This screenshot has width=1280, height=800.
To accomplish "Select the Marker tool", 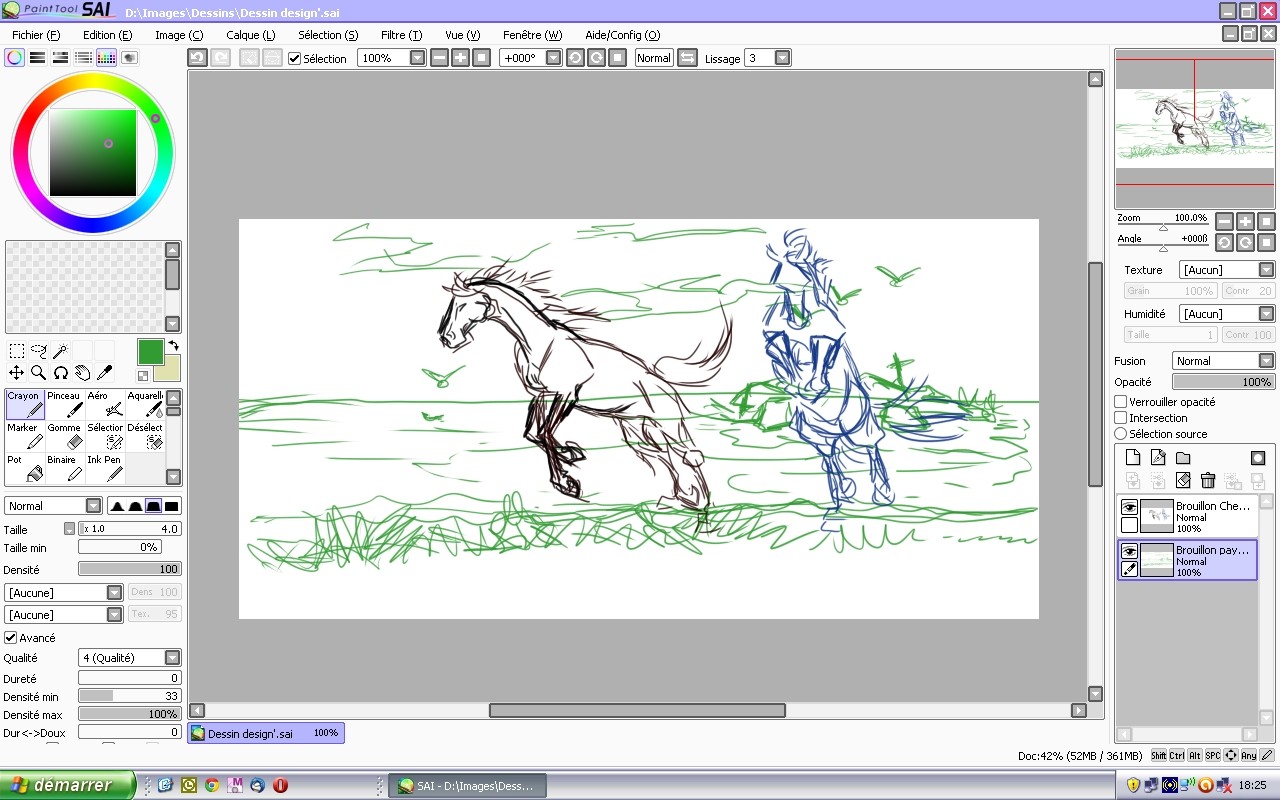I will coord(25,436).
